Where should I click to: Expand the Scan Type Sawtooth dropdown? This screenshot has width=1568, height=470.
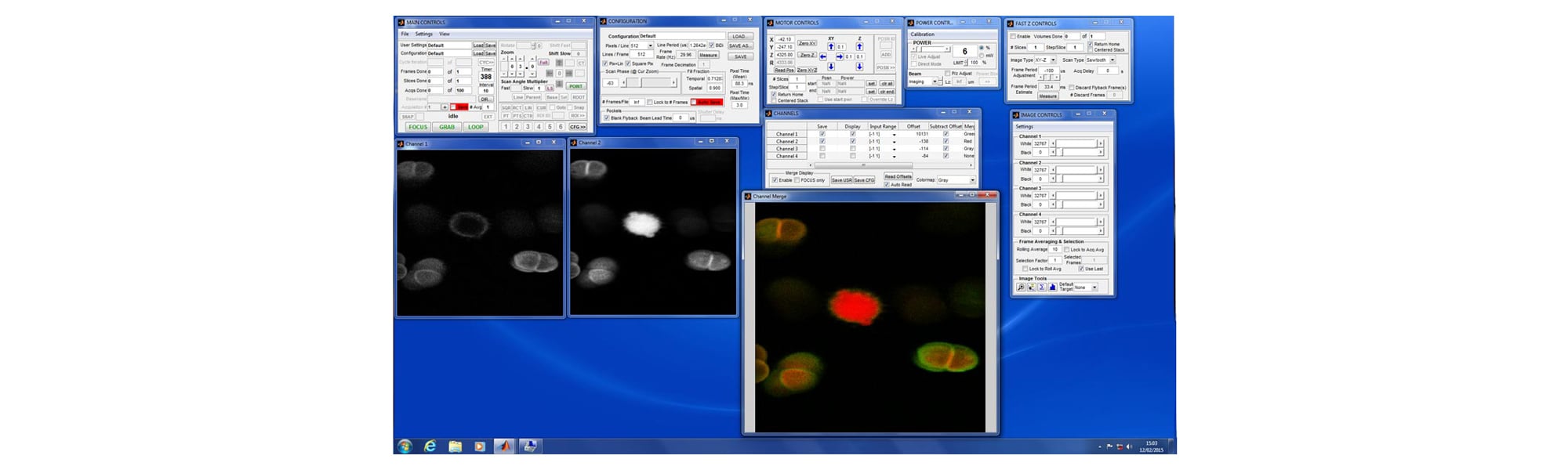1112,60
